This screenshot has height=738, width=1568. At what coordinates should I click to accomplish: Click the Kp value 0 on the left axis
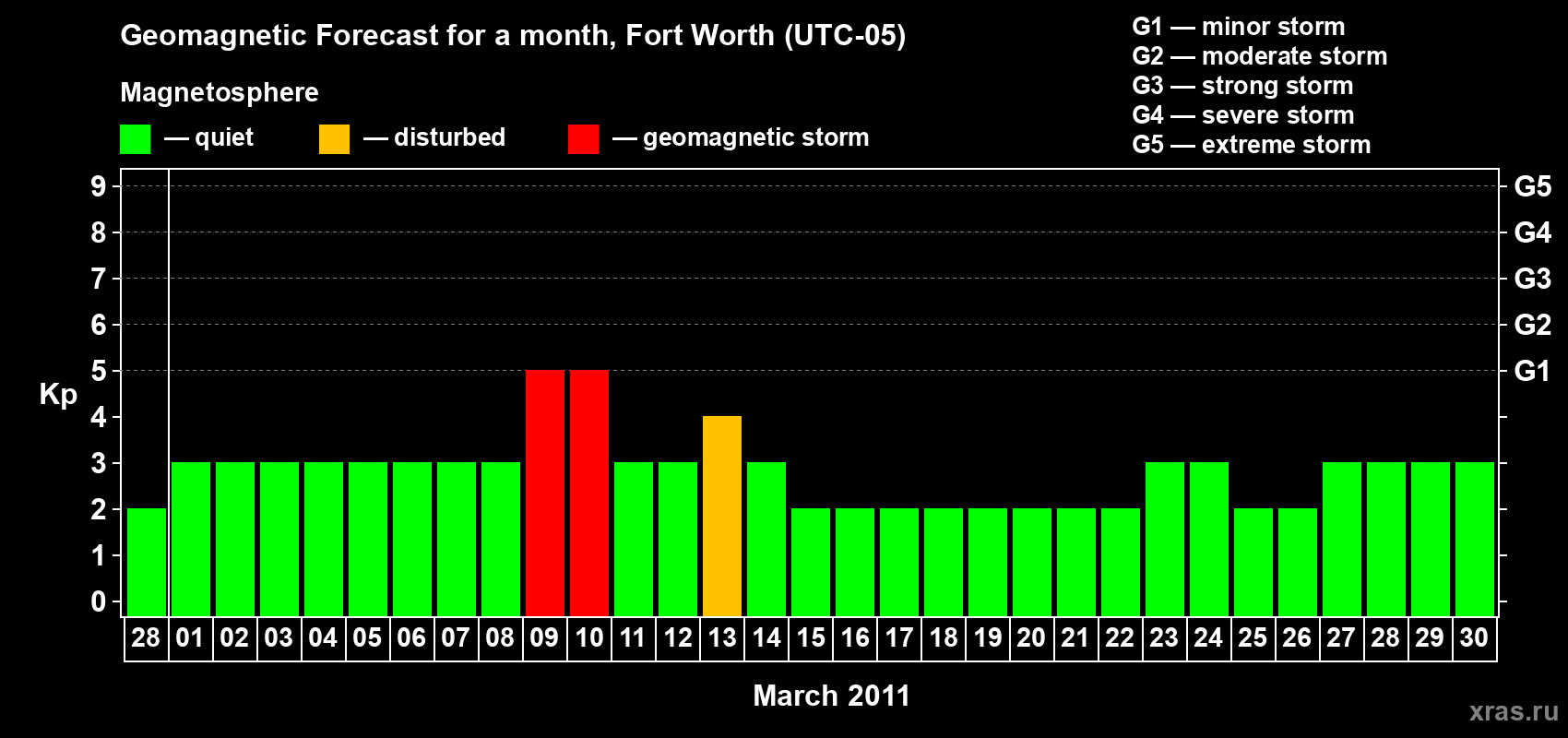99,601
